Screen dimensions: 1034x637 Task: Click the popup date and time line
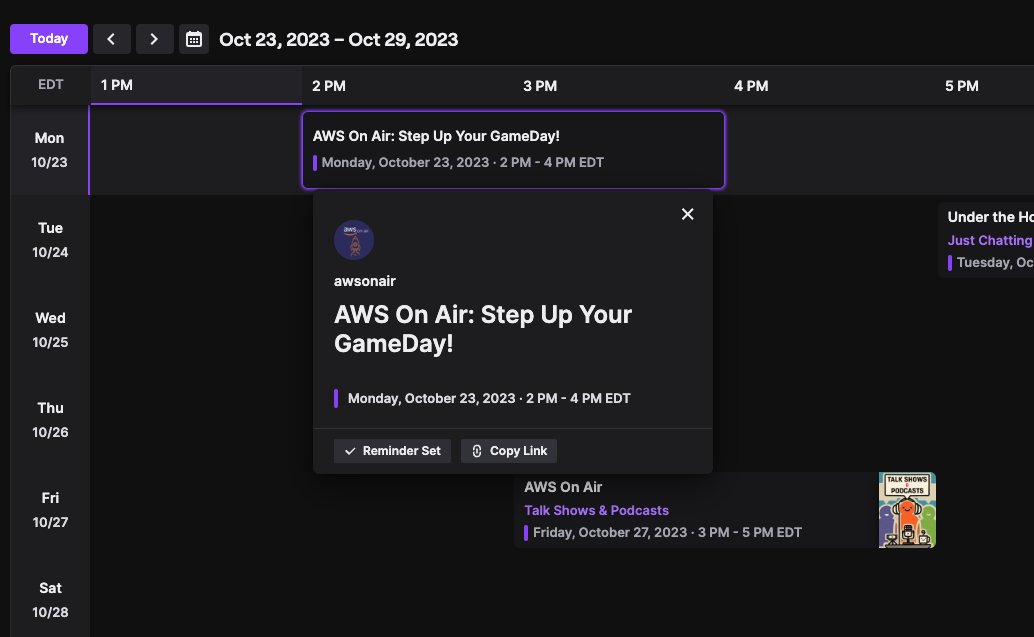(x=489, y=398)
